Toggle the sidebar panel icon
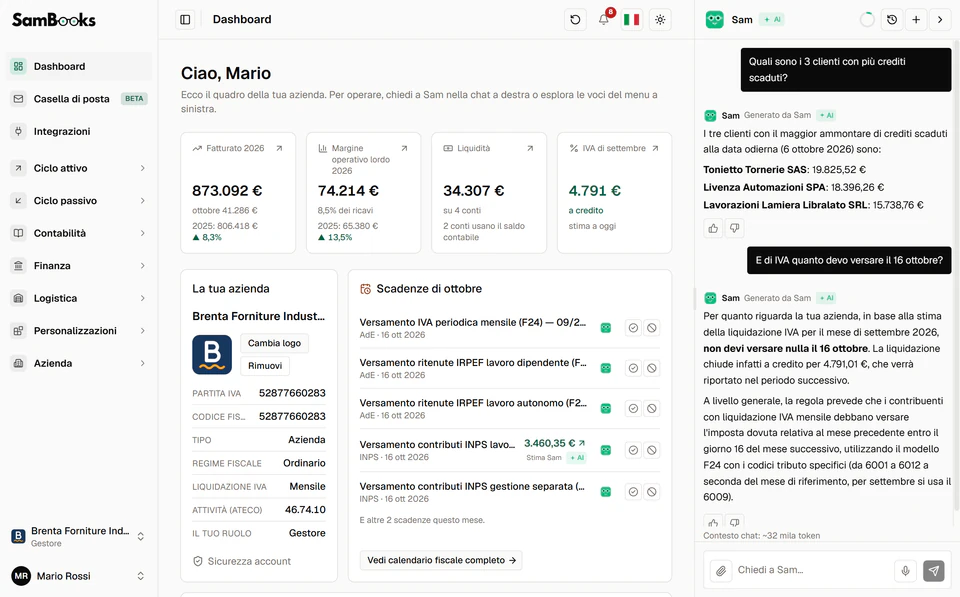 tap(185, 20)
